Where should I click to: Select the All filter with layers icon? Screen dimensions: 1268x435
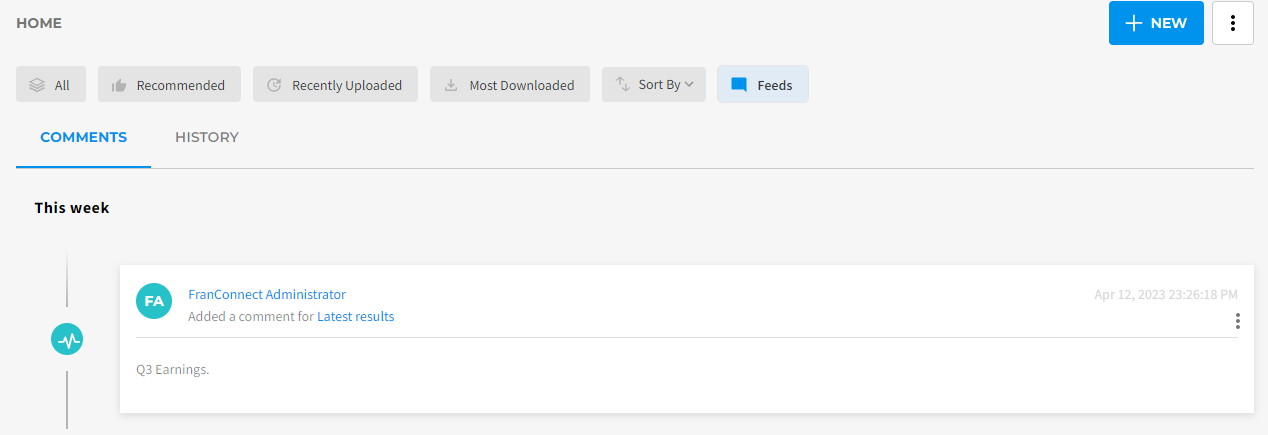pyautogui.click(x=51, y=85)
